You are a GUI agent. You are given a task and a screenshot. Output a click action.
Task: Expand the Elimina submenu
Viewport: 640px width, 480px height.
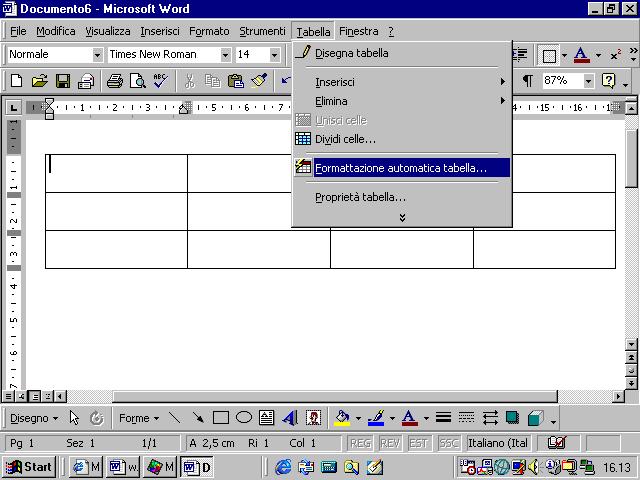(x=402, y=101)
